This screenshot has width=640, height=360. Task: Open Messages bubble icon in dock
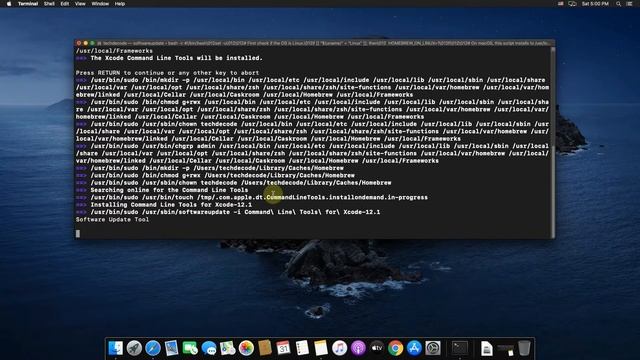[x=209, y=348]
